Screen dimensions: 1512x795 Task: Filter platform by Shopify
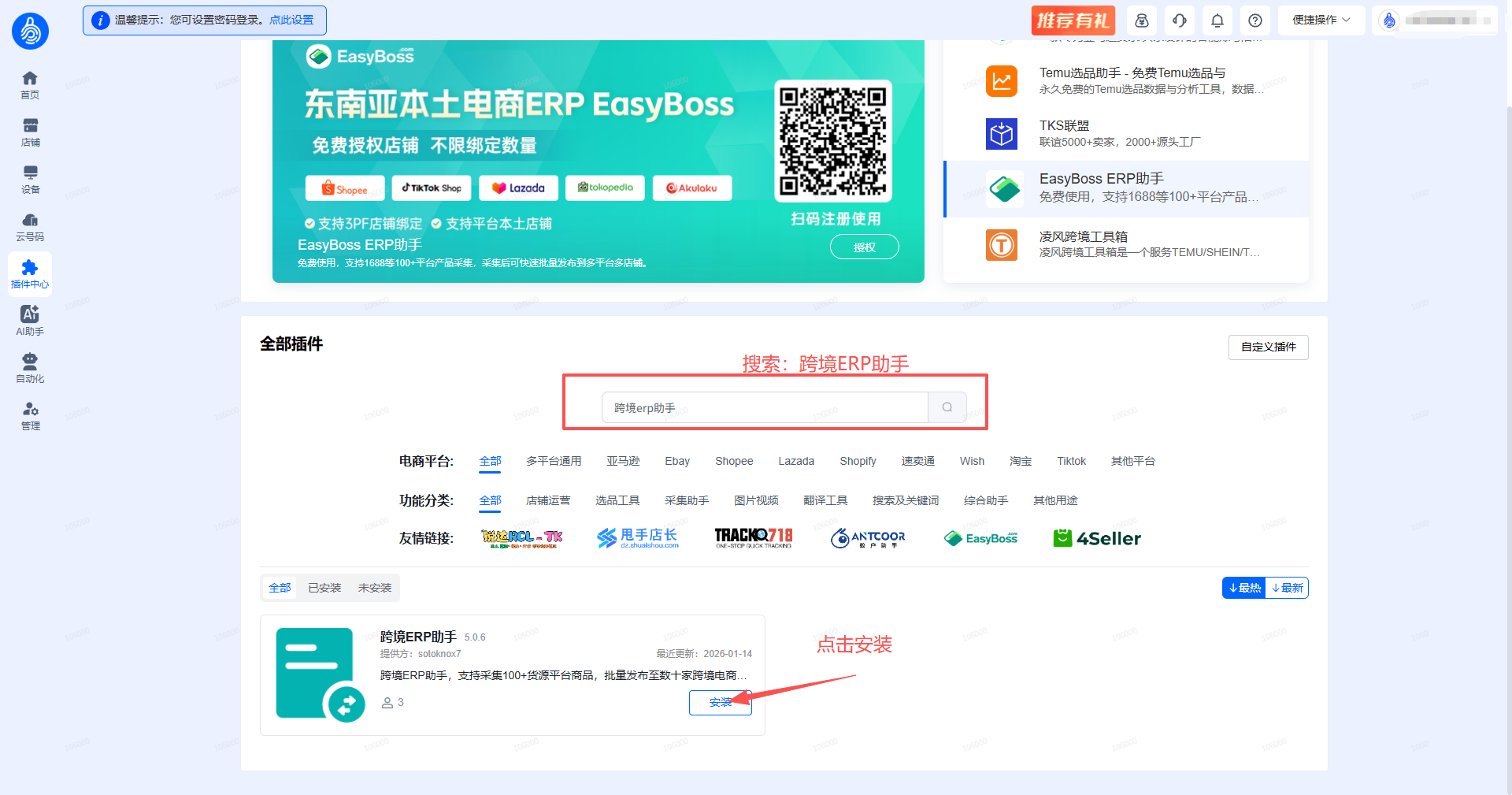point(858,461)
